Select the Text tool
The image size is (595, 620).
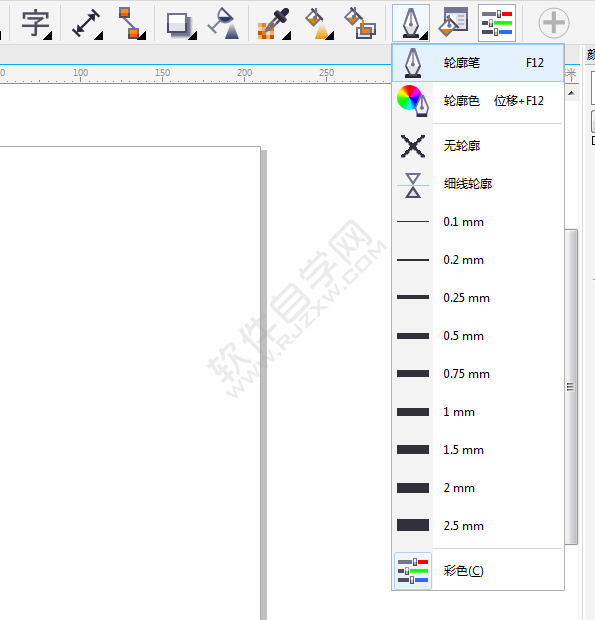pos(35,24)
